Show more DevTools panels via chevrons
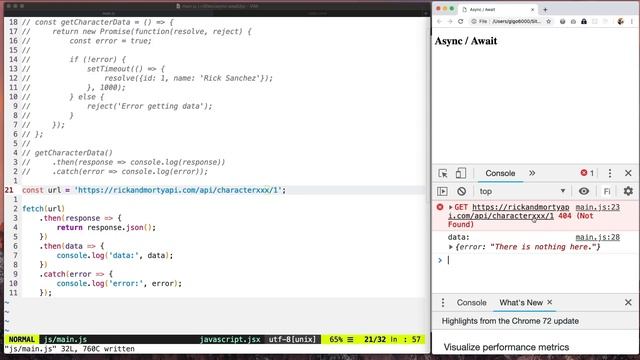This screenshot has height=360, width=640. click(532, 173)
